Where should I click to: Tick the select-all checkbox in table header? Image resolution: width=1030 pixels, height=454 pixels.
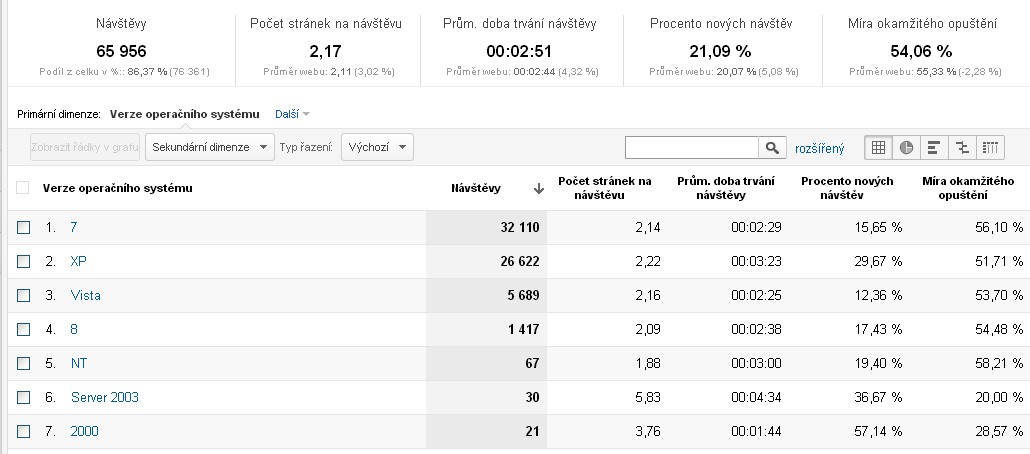pos(23,188)
